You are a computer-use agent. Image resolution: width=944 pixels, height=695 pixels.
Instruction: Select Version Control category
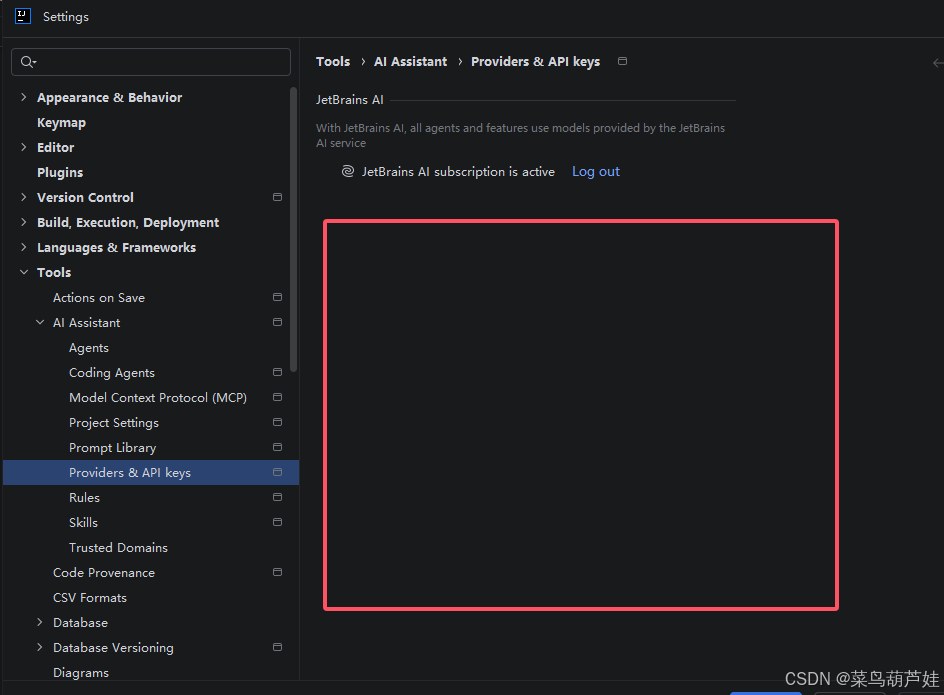(85, 198)
